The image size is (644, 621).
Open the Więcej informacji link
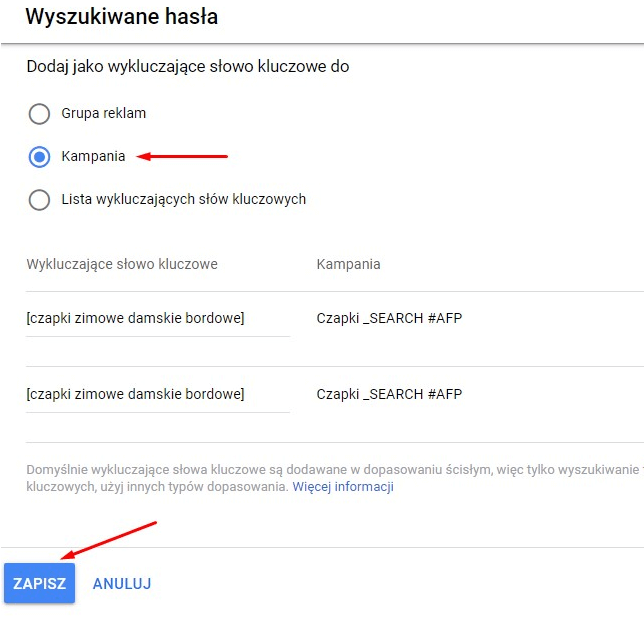[343, 487]
